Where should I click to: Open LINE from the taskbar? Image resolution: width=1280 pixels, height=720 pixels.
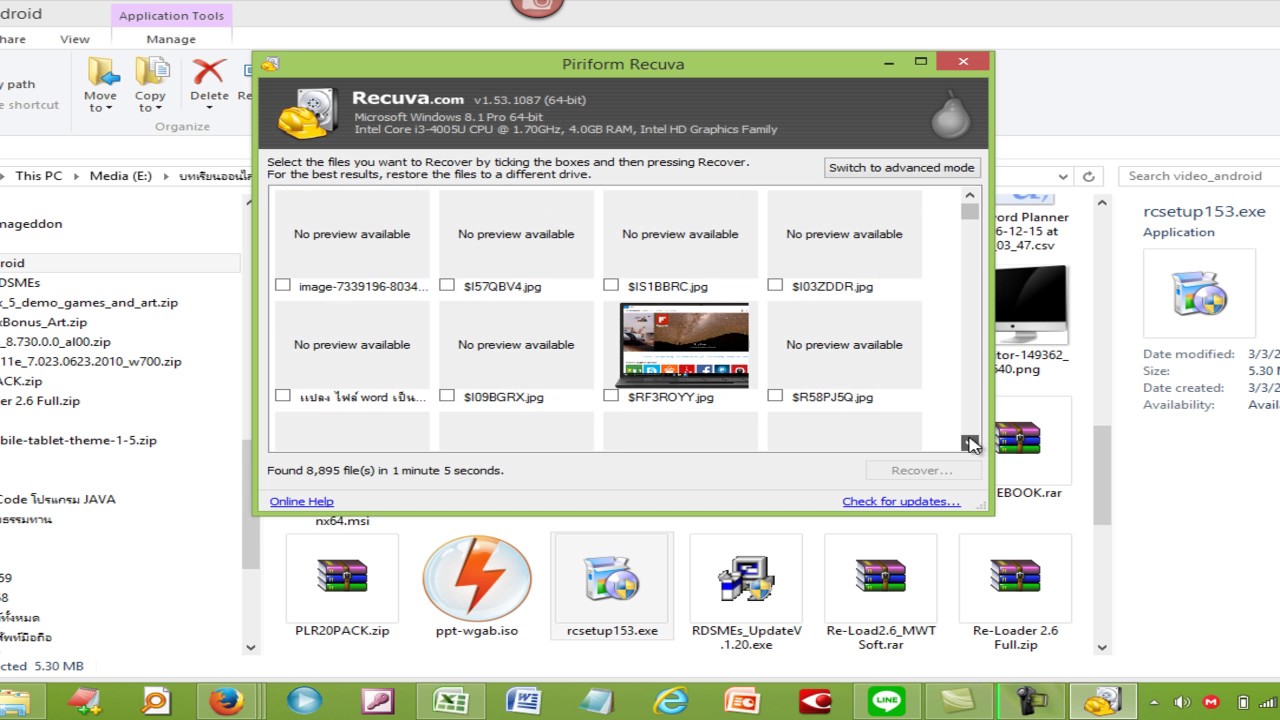pyautogui.click(x=886, y=701)
